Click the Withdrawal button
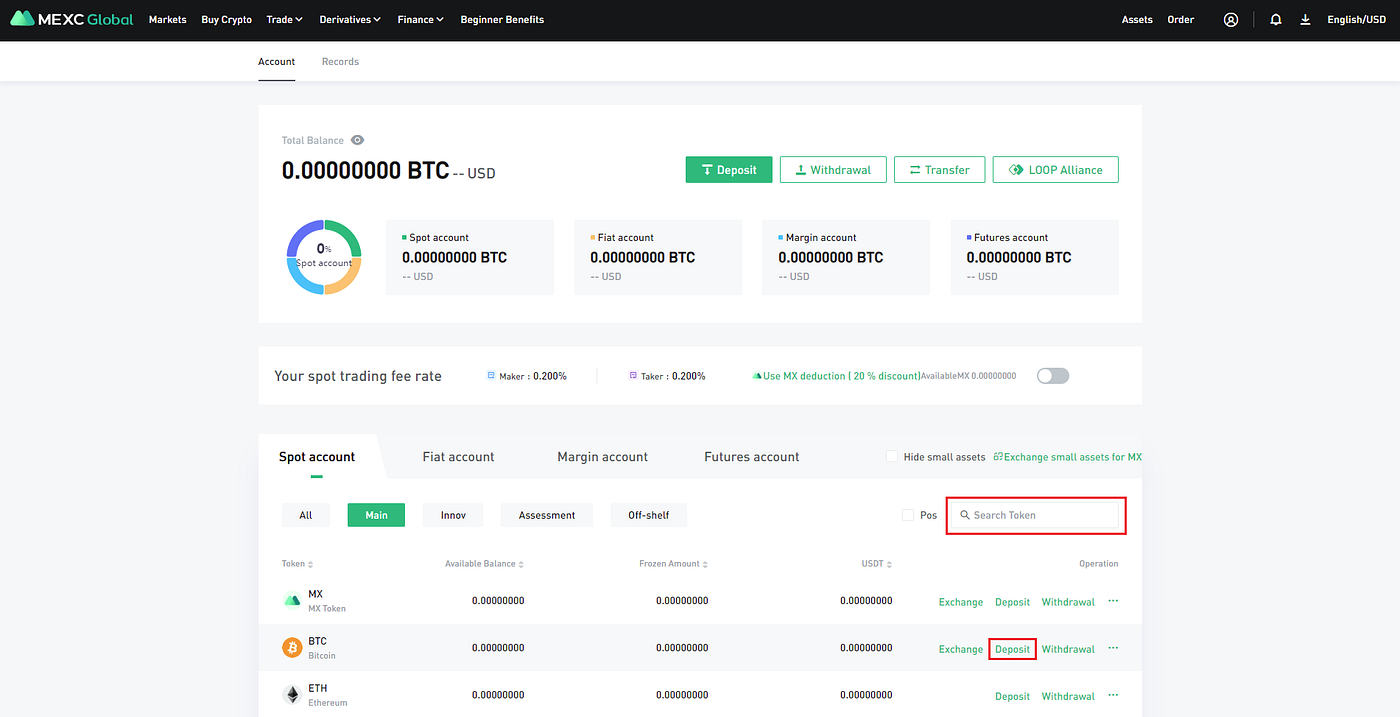This screenshot has height=717, width=1400. [x=832, y=170]
